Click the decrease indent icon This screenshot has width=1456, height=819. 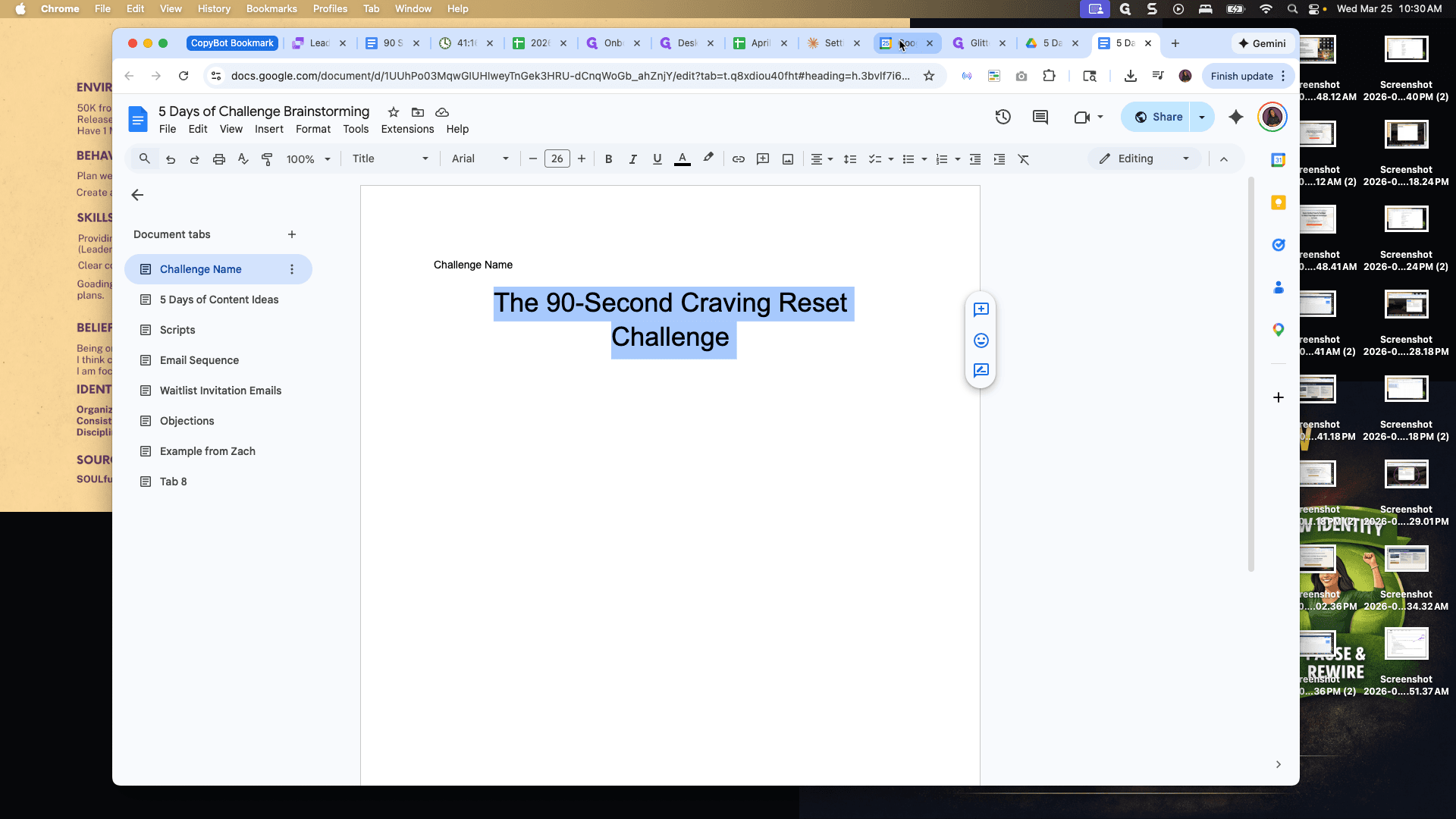point(975,159)
